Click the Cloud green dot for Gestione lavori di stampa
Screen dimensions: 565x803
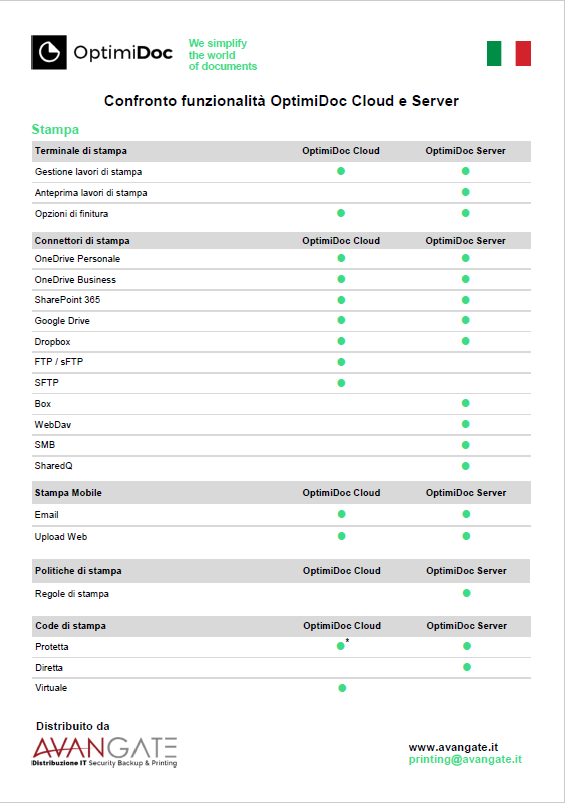tap(341, 171)
